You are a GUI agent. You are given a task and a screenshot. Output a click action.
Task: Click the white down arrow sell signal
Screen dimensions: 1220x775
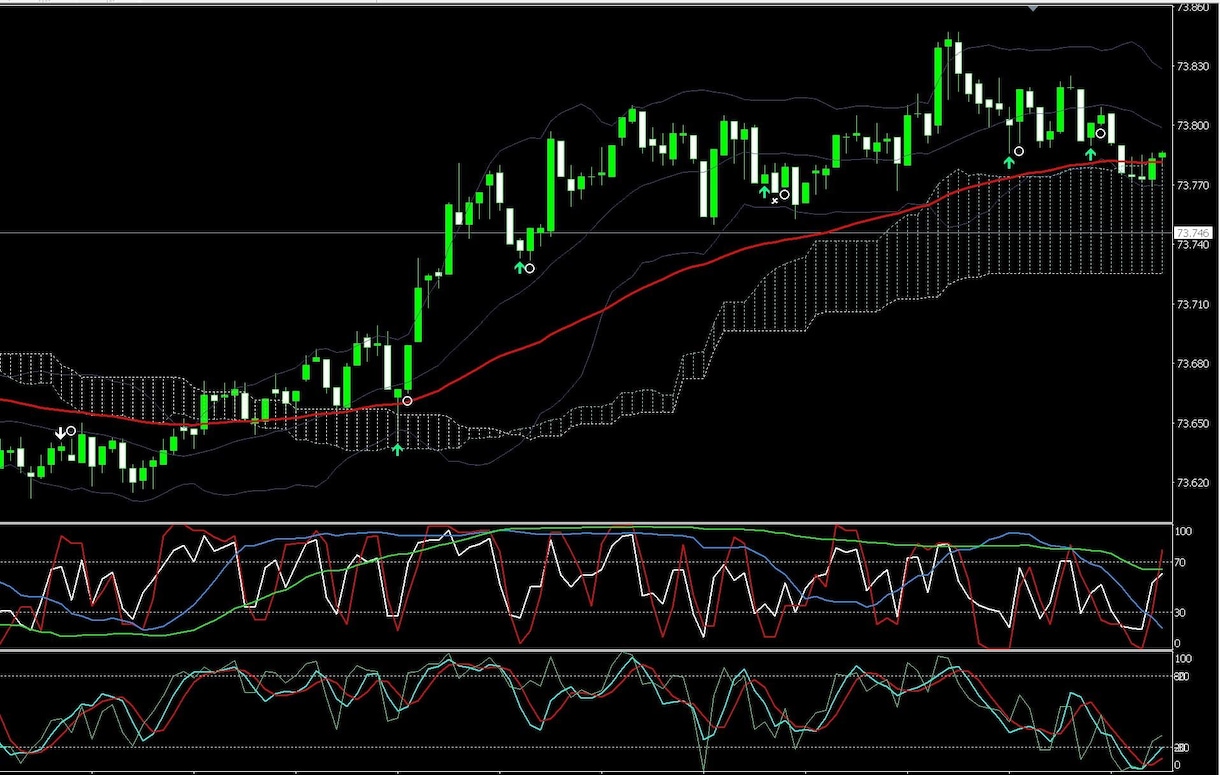[60, 432]
